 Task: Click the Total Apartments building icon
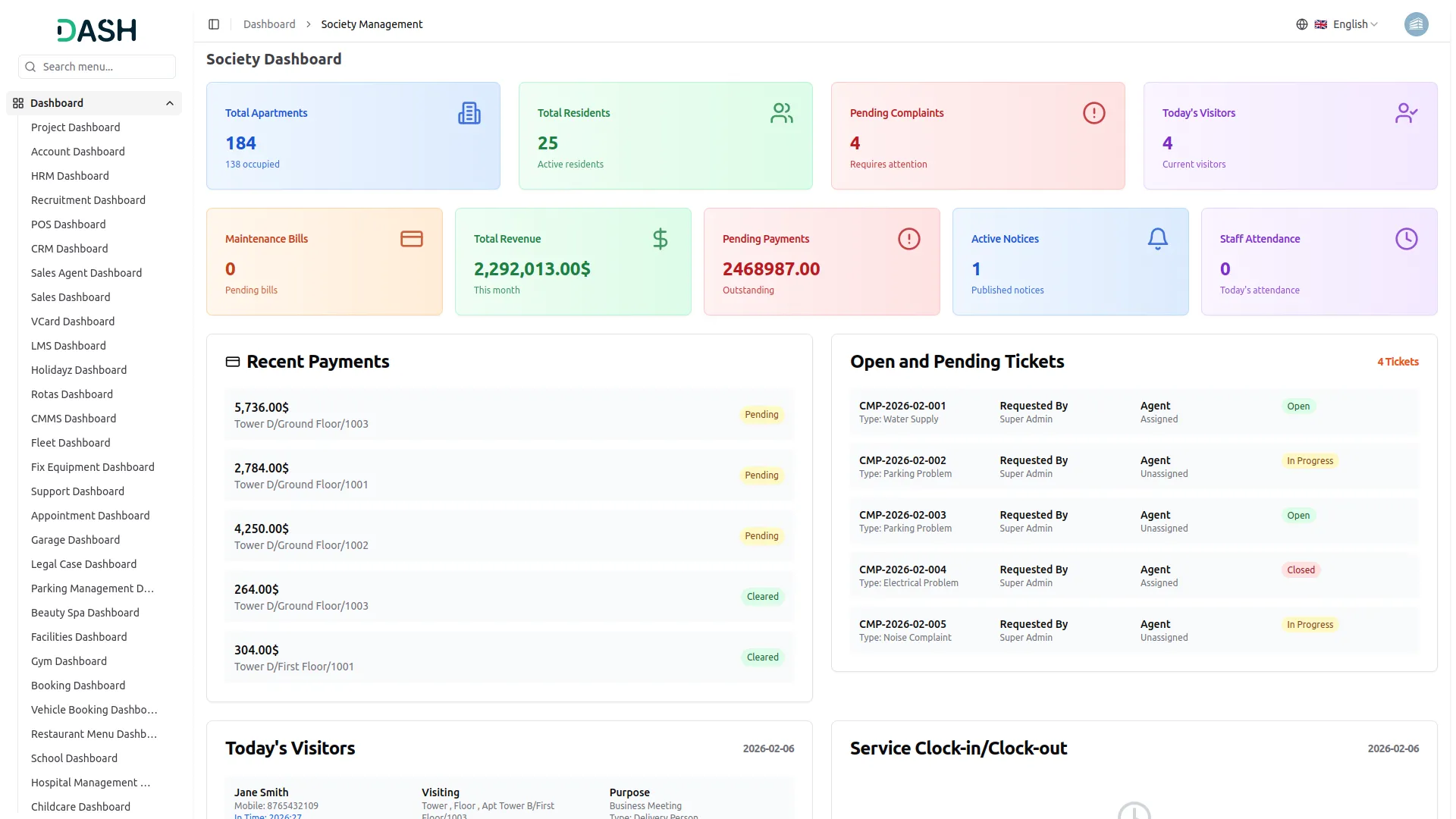469,113
